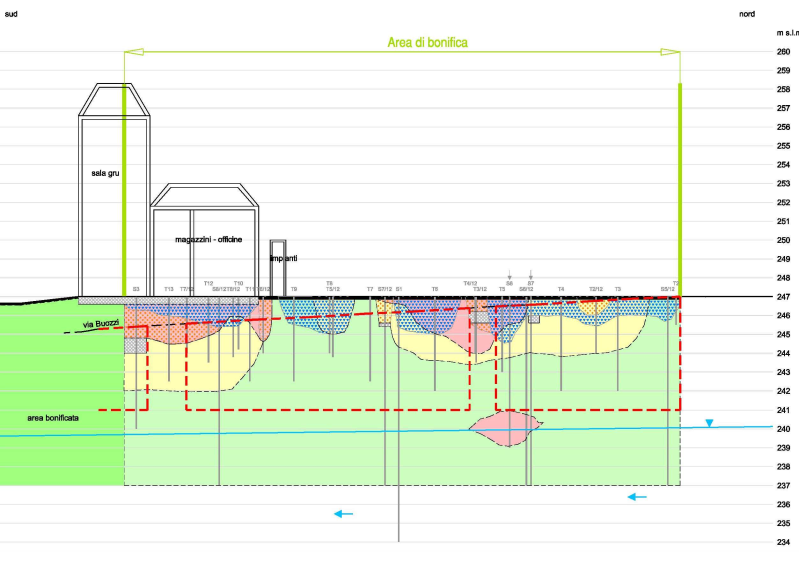Click the blue water table triangle marker
Image resolution: width=799 pixels, height=572 pixels.
pyautogui.click(x=709, y=423)
